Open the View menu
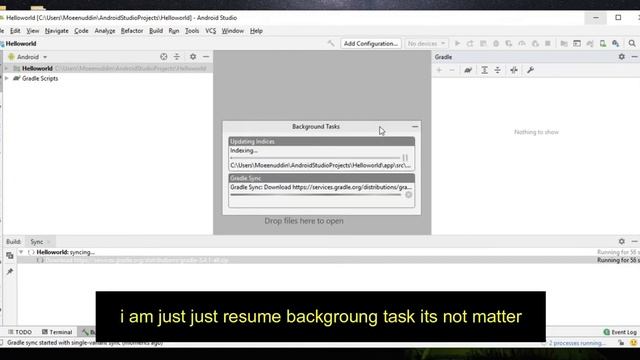 tap(33, 31)
